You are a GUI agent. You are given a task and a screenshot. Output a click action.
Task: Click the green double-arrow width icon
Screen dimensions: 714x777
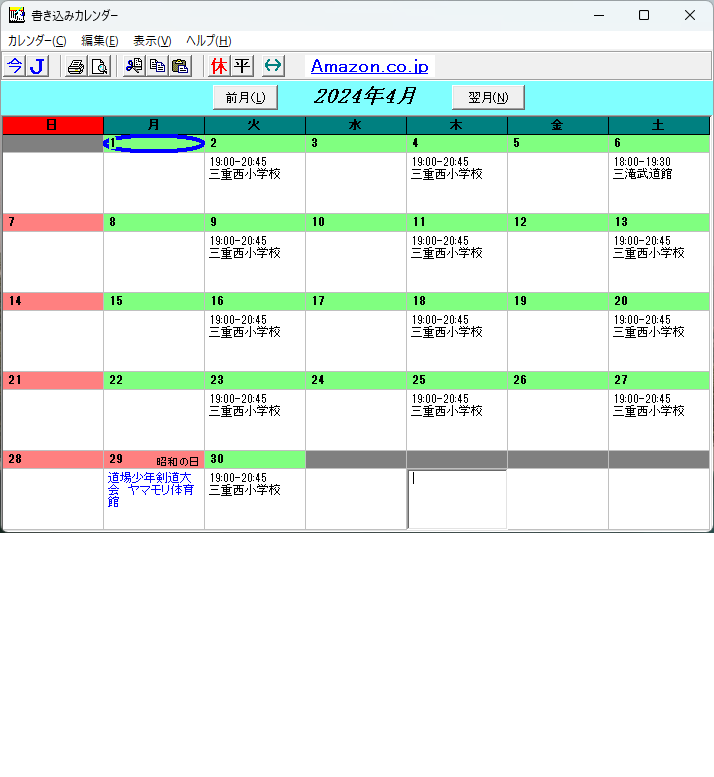[273, 66]
